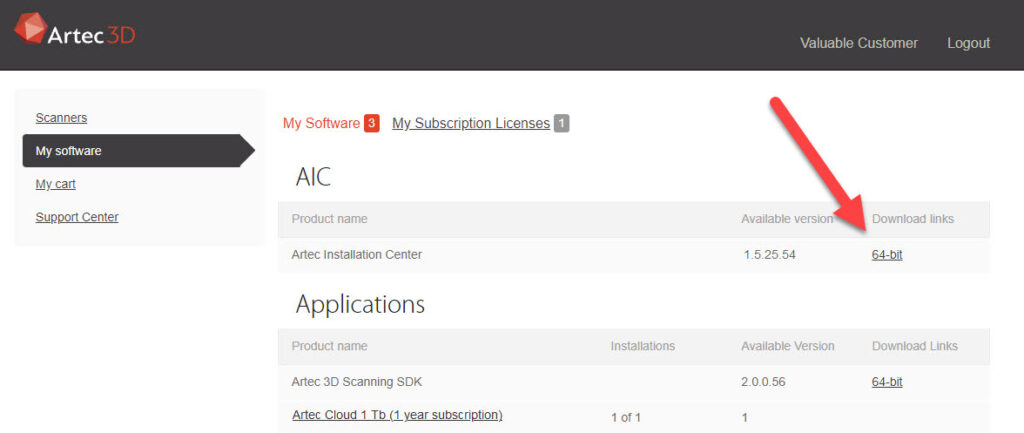This screenshot has width=1024, height=433.
Task: Download 64-bit Artec 3D Scanning SDK
Action: tap(887, 382)
